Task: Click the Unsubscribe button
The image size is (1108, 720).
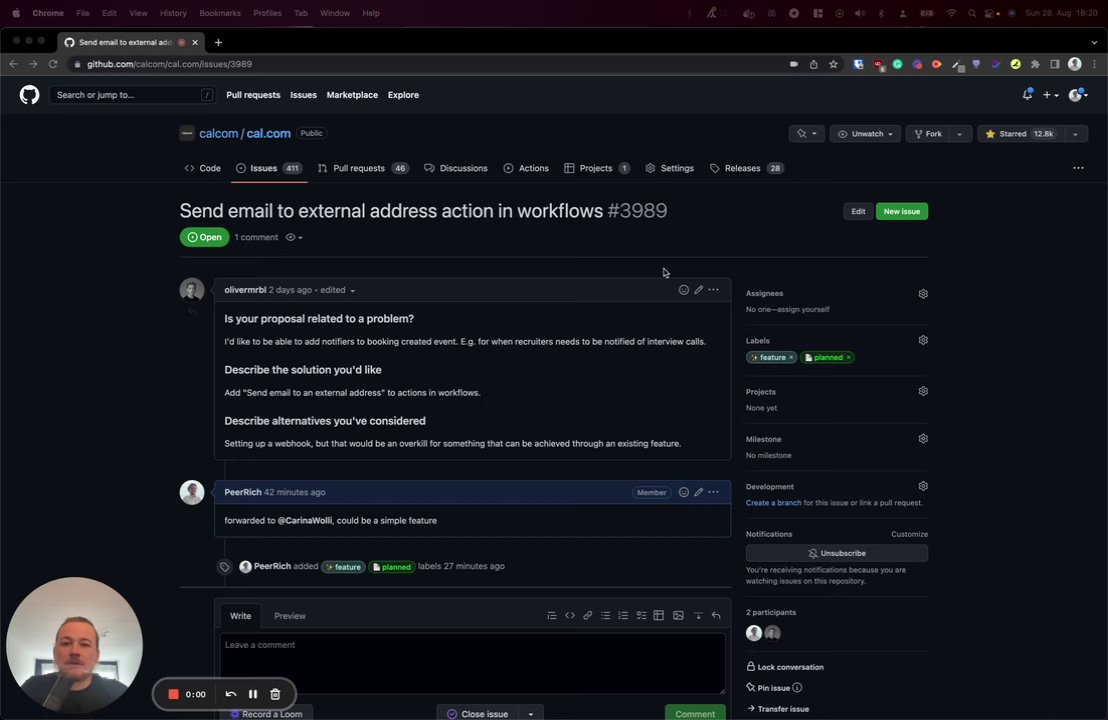Action: click(x=837, y=553)
